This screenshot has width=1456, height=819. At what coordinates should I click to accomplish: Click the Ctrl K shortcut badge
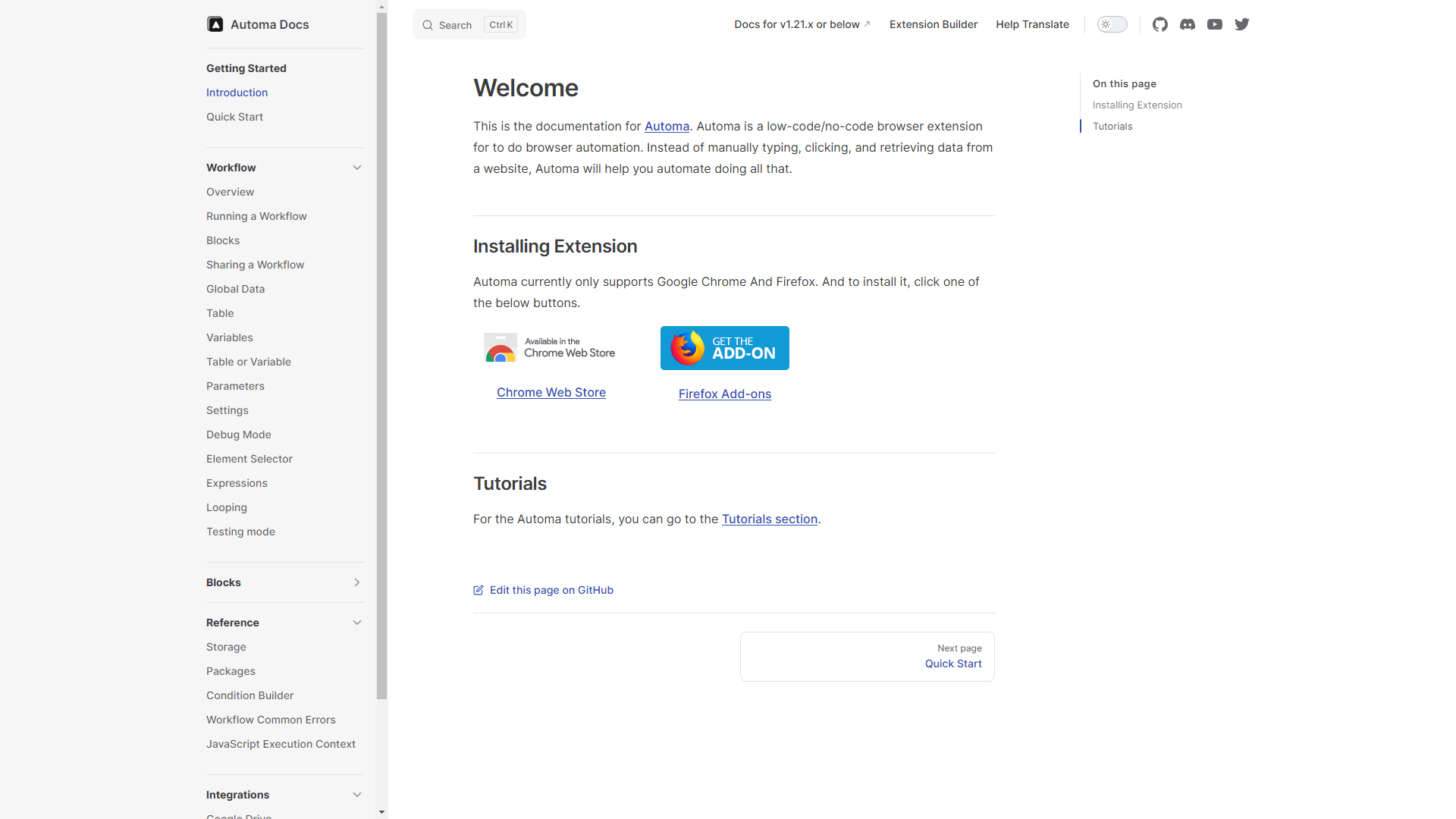point(500,25)
